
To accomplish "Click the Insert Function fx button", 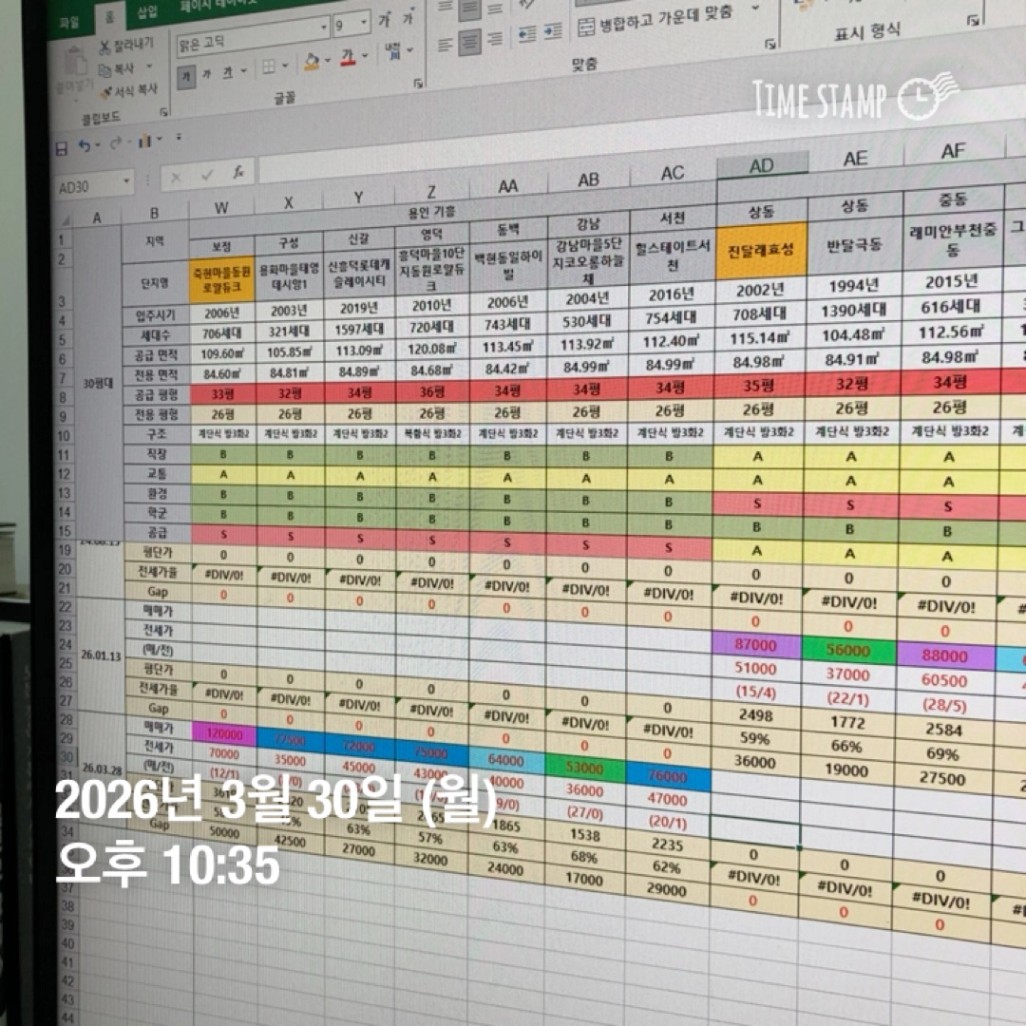I will 239,172.
